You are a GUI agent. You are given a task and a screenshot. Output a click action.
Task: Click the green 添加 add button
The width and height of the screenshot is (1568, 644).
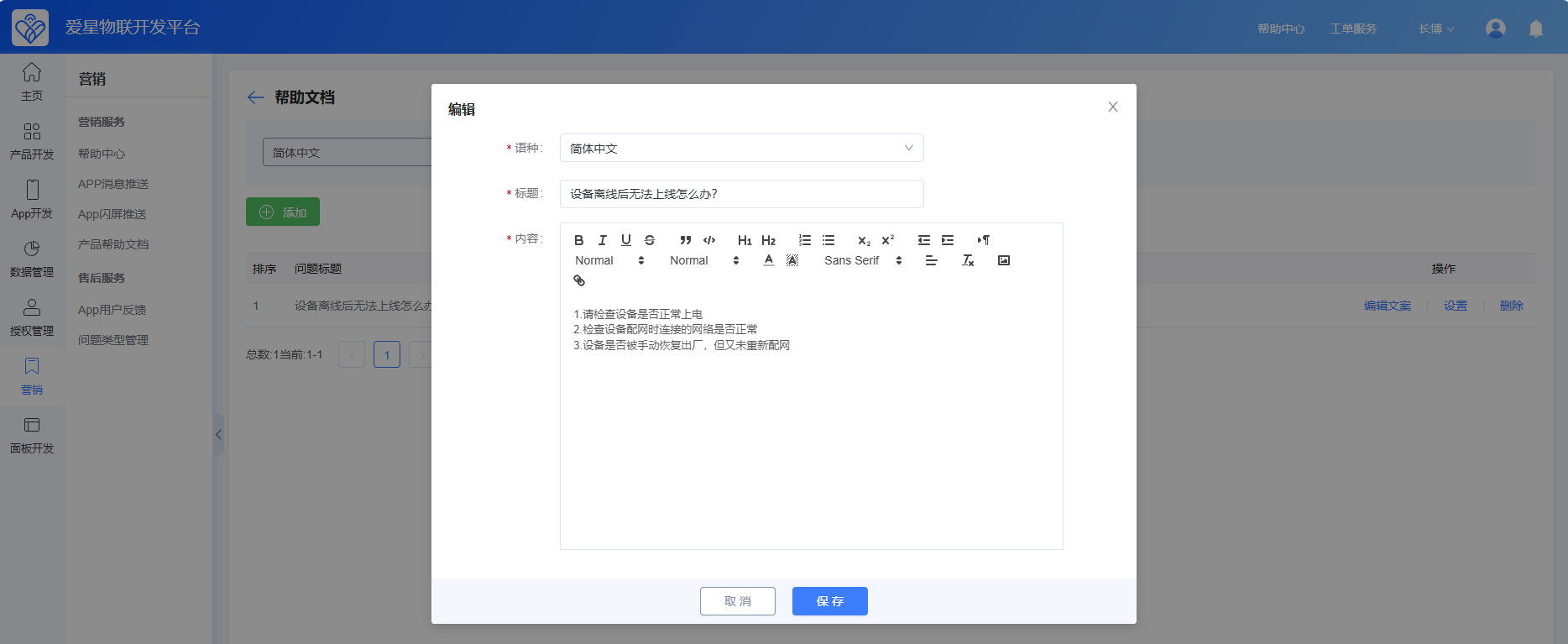283,212
